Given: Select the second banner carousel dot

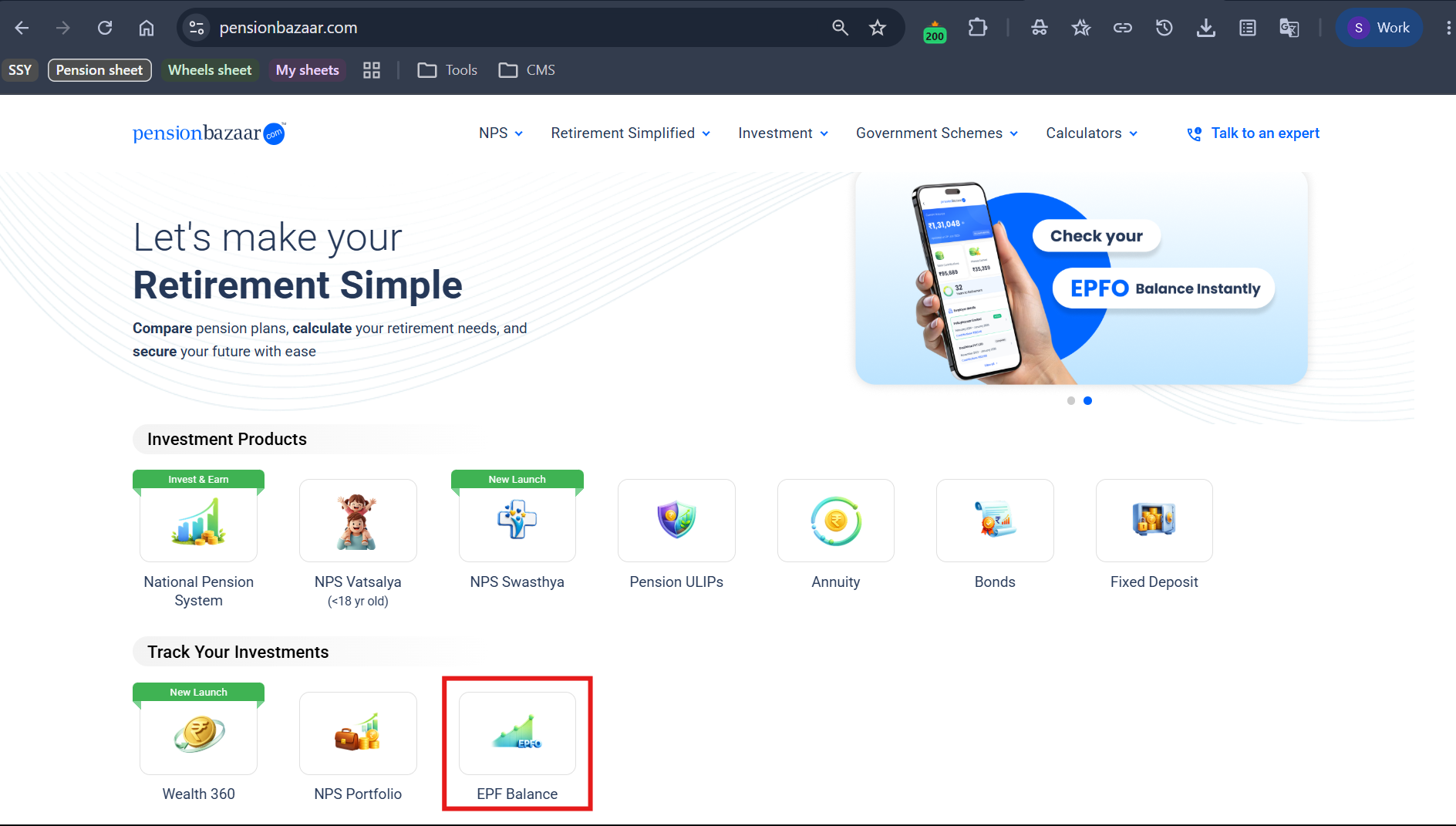Looking at the screenshot, I should pyautogui.click(x=1087, y=401).
